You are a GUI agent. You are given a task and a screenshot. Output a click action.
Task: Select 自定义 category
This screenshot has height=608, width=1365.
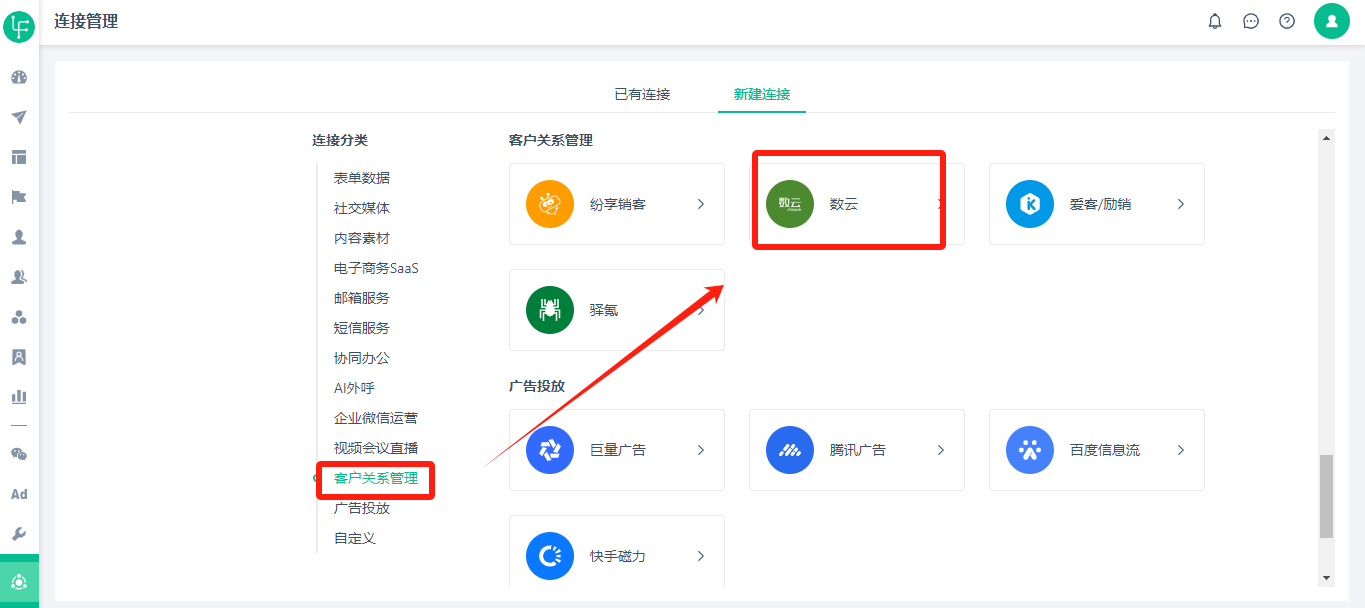pyautogui.click(x=355, y=538)
